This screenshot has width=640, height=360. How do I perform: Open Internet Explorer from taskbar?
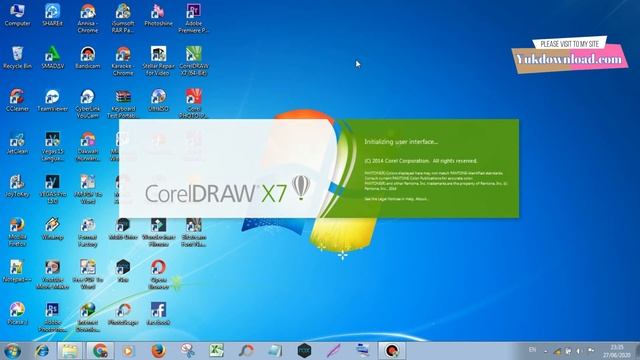(42, 351)
